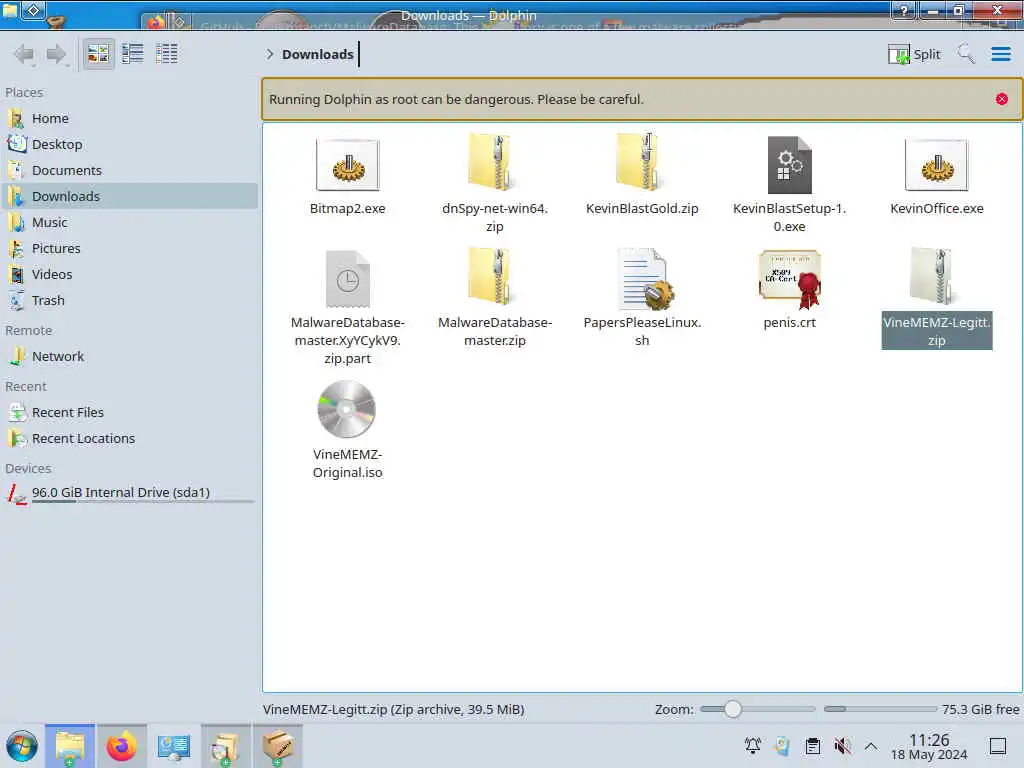Open Recent Files
The width and height of the screenshot is (1024, 768).
tap(131, 413)
